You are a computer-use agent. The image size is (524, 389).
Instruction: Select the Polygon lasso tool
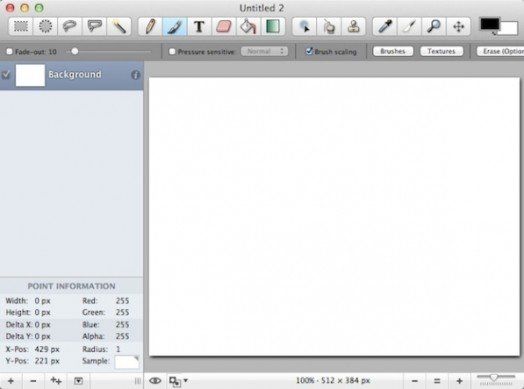95,26
